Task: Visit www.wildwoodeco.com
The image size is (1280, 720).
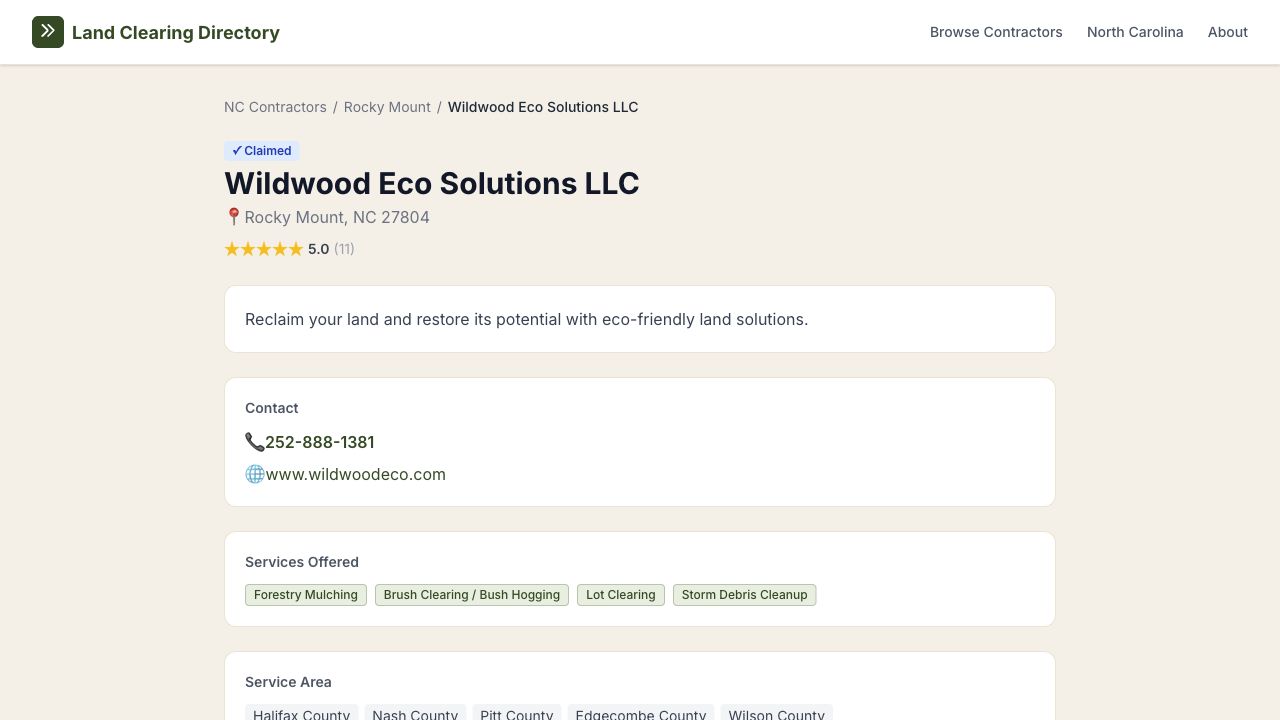Action: click(x=356, y=474)
